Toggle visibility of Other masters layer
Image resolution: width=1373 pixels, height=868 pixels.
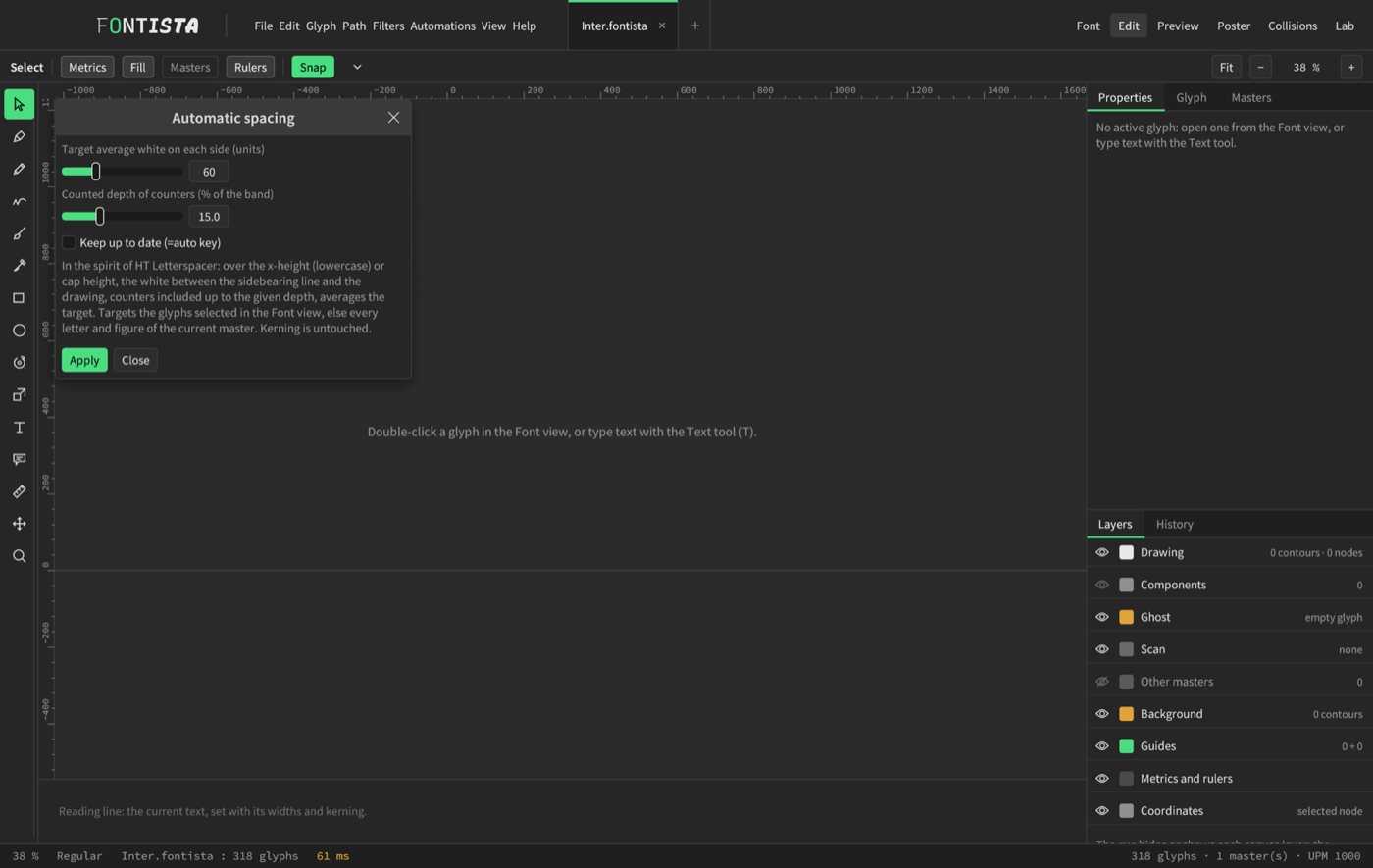pyautogui.click(x=1102, y=682)
